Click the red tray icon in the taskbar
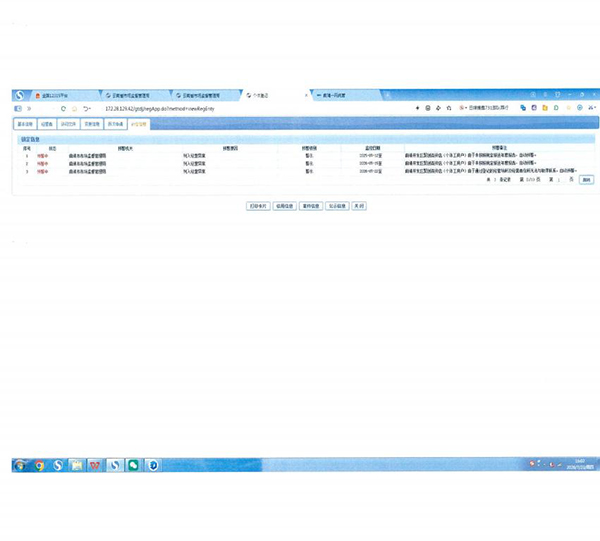Screen dimensions: 600x541 click(x=532, y=463)
